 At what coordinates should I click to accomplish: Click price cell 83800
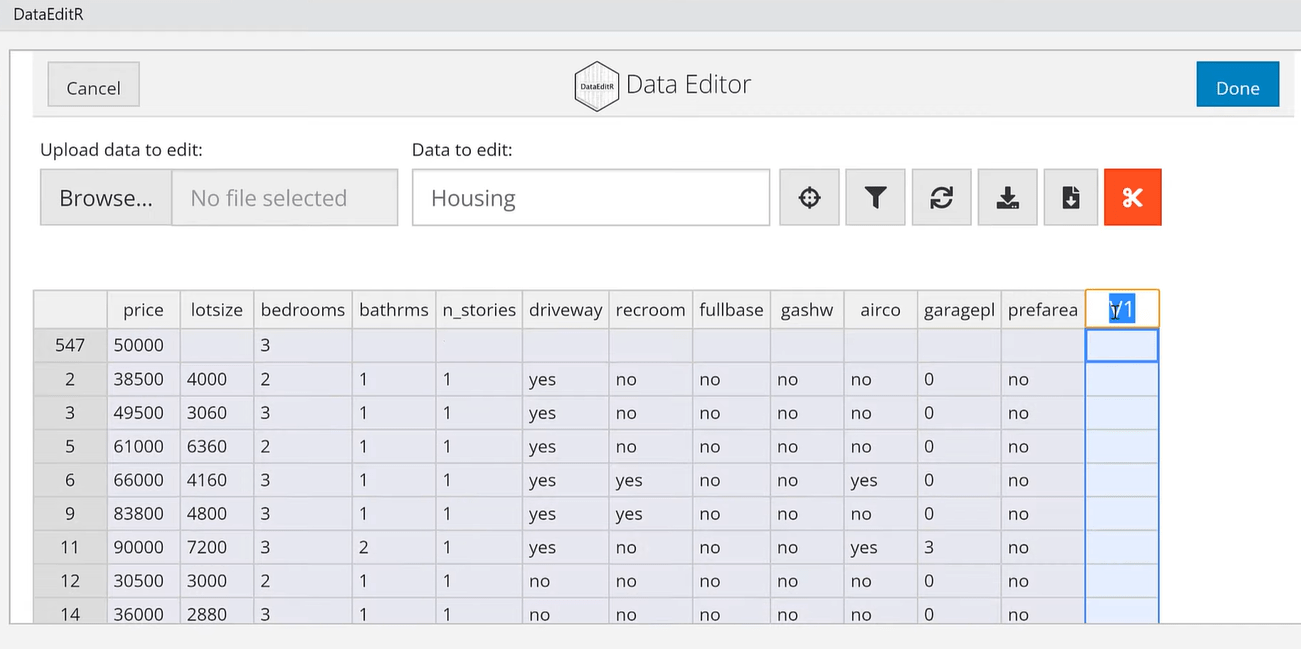(143, 514)
